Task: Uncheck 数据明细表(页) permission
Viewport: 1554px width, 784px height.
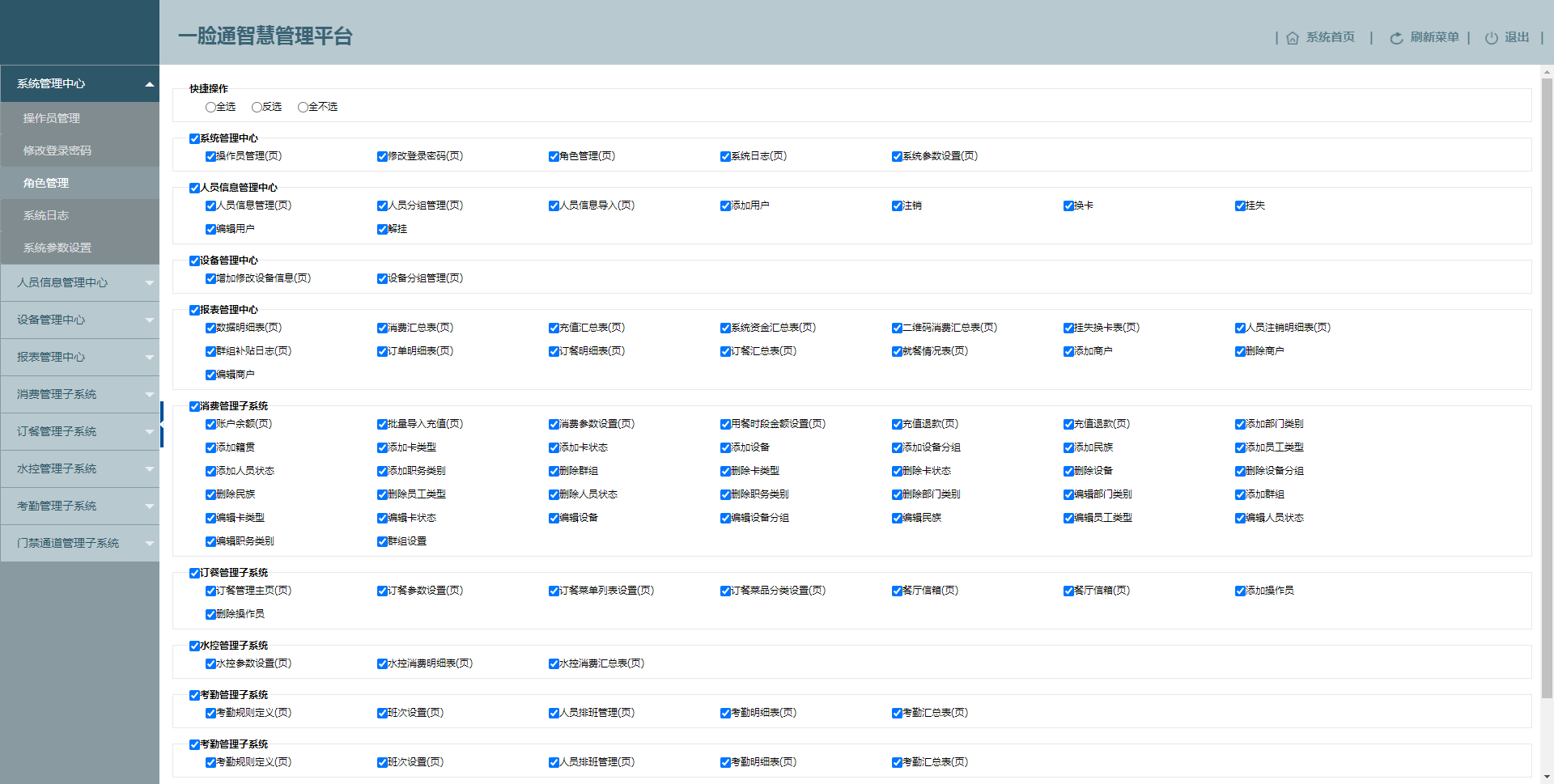Action: (x=210, y=328)
